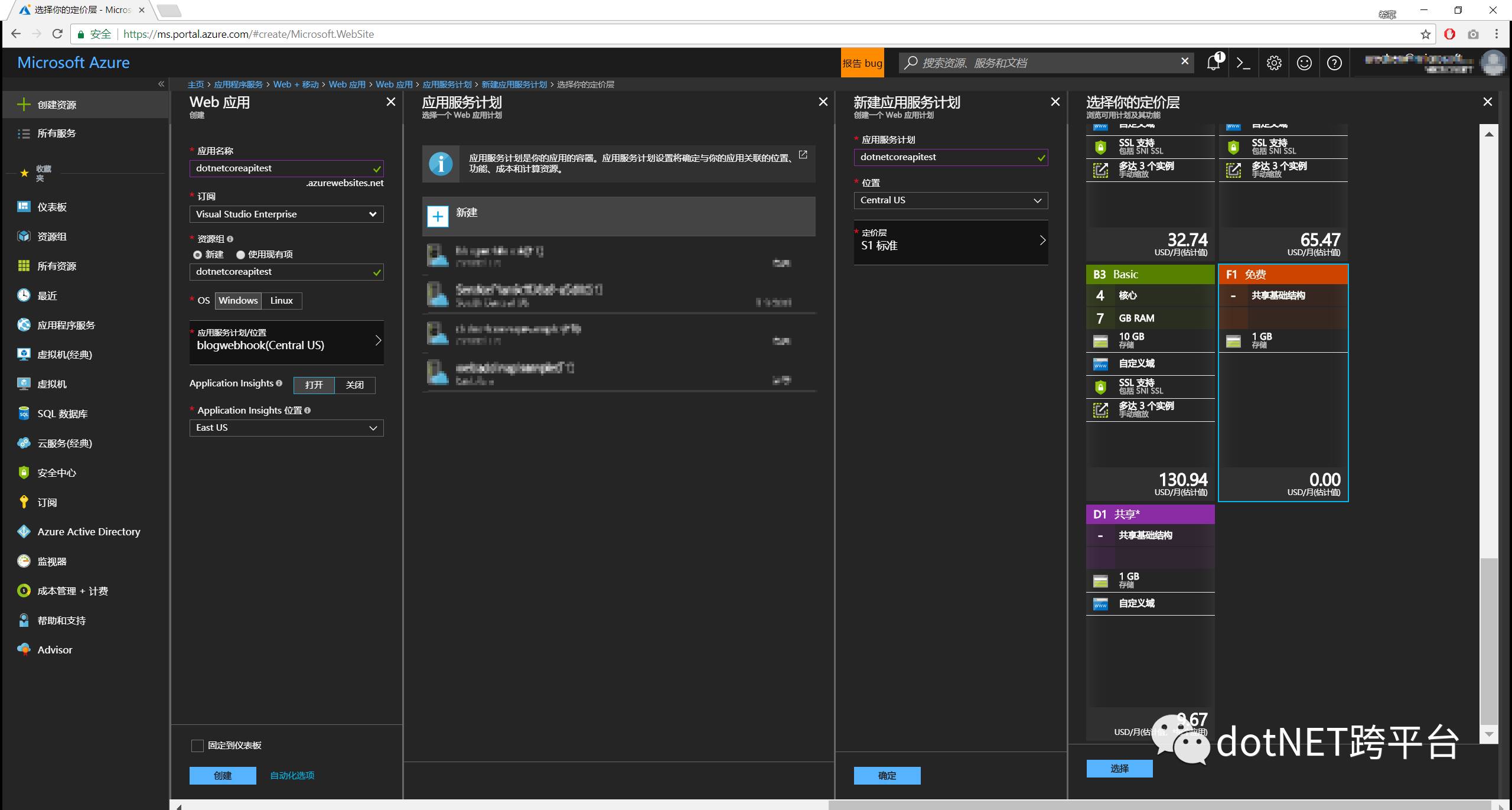Expand Application Insights 位置 East US dropdown
This screenshot has height=810, width=1512.
click(286, 428)
